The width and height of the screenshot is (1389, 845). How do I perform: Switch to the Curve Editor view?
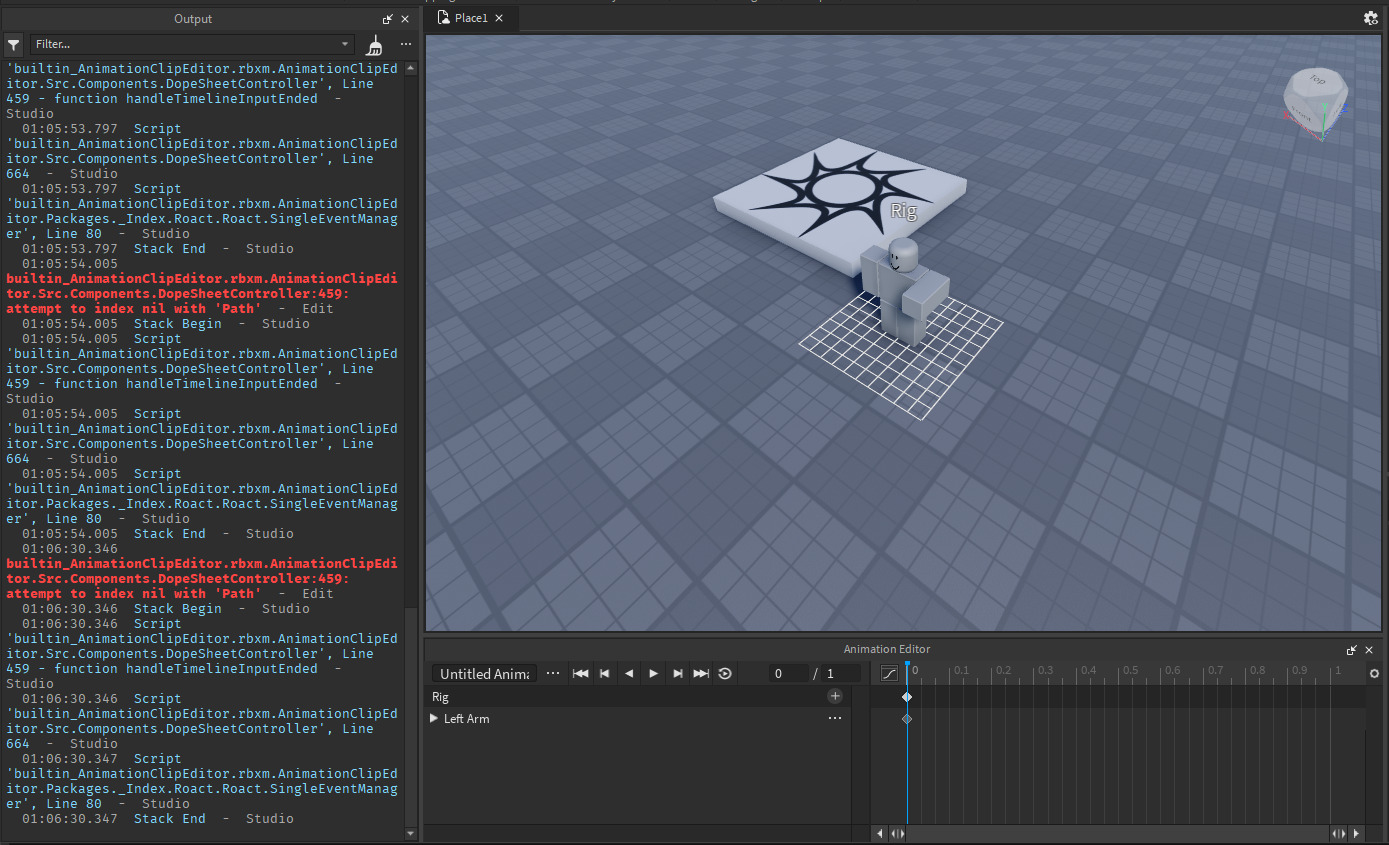pos(888,673)
